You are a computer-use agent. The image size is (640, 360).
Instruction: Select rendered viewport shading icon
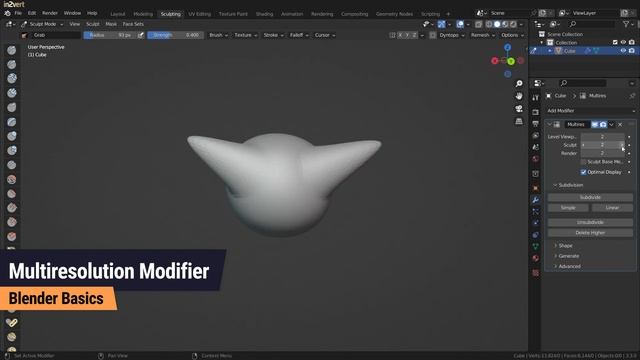[513, 24]
